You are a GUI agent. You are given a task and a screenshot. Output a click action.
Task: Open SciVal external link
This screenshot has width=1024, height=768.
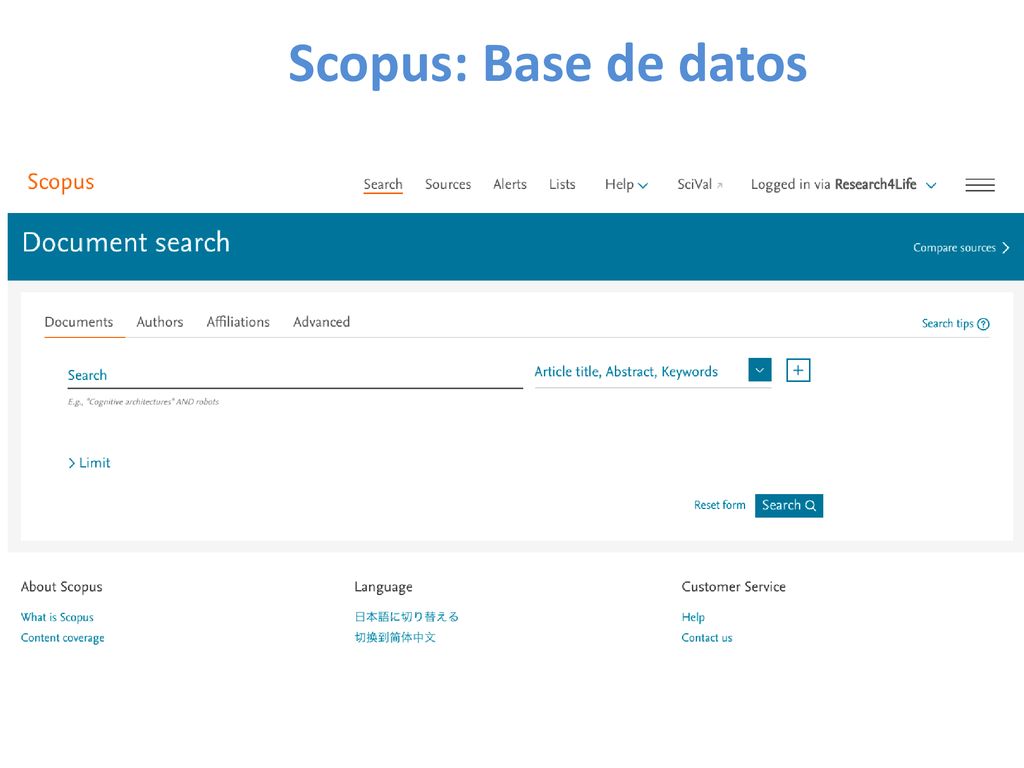[699, 185]
